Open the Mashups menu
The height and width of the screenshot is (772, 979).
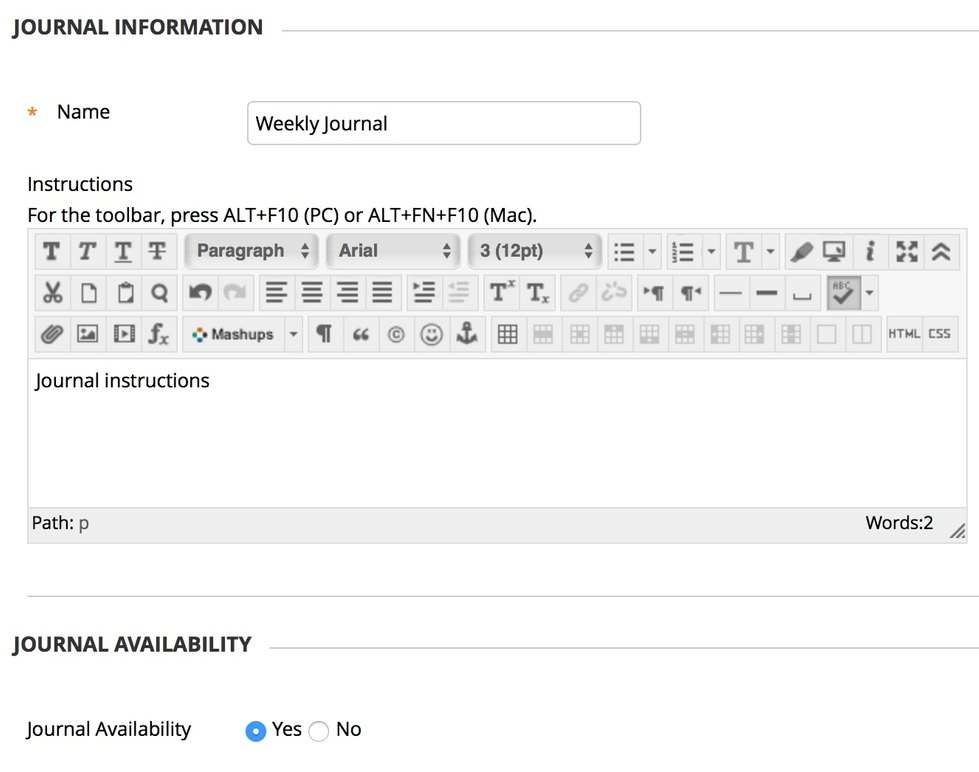(x=242, y=335)
